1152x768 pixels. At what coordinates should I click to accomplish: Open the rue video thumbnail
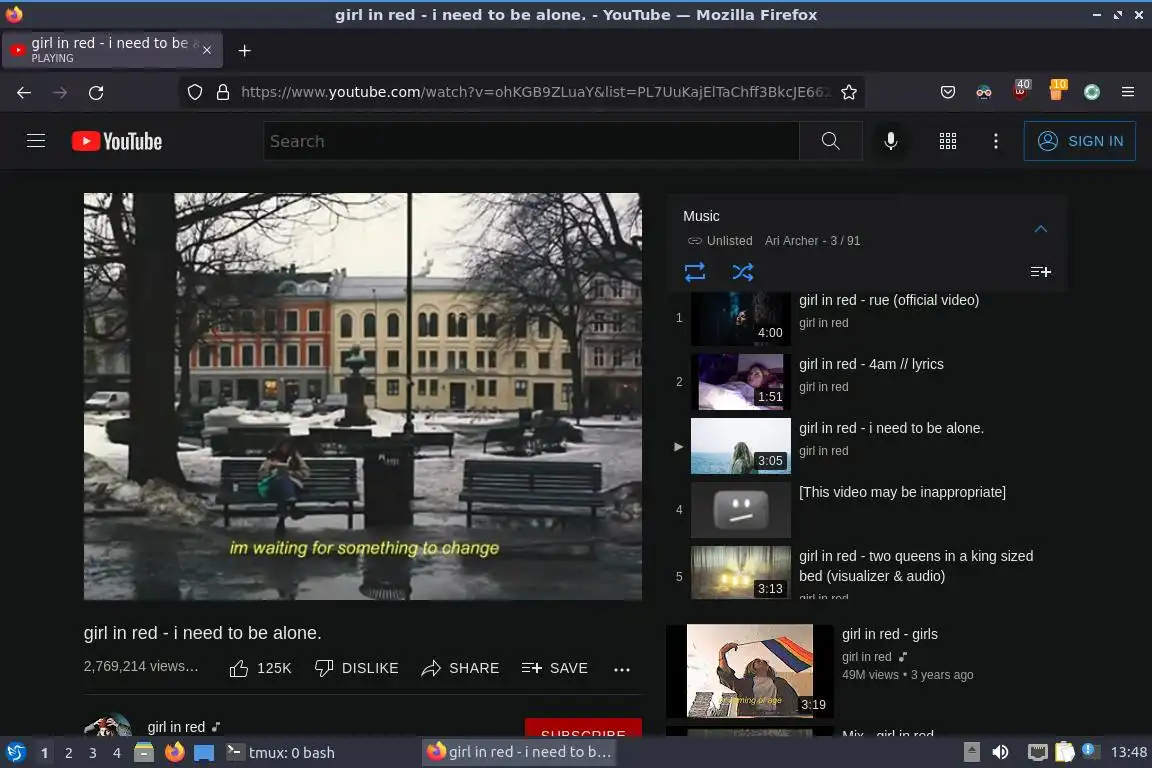pos(741,319)
